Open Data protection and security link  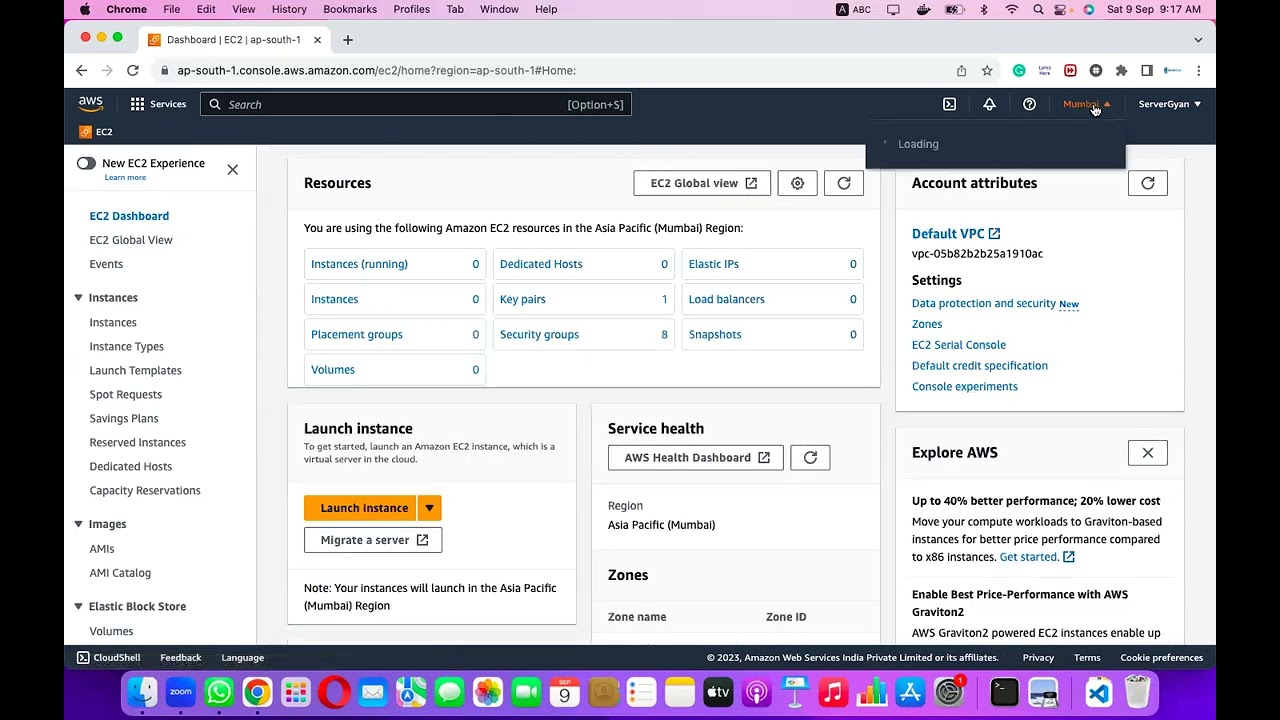coord(984,303)
